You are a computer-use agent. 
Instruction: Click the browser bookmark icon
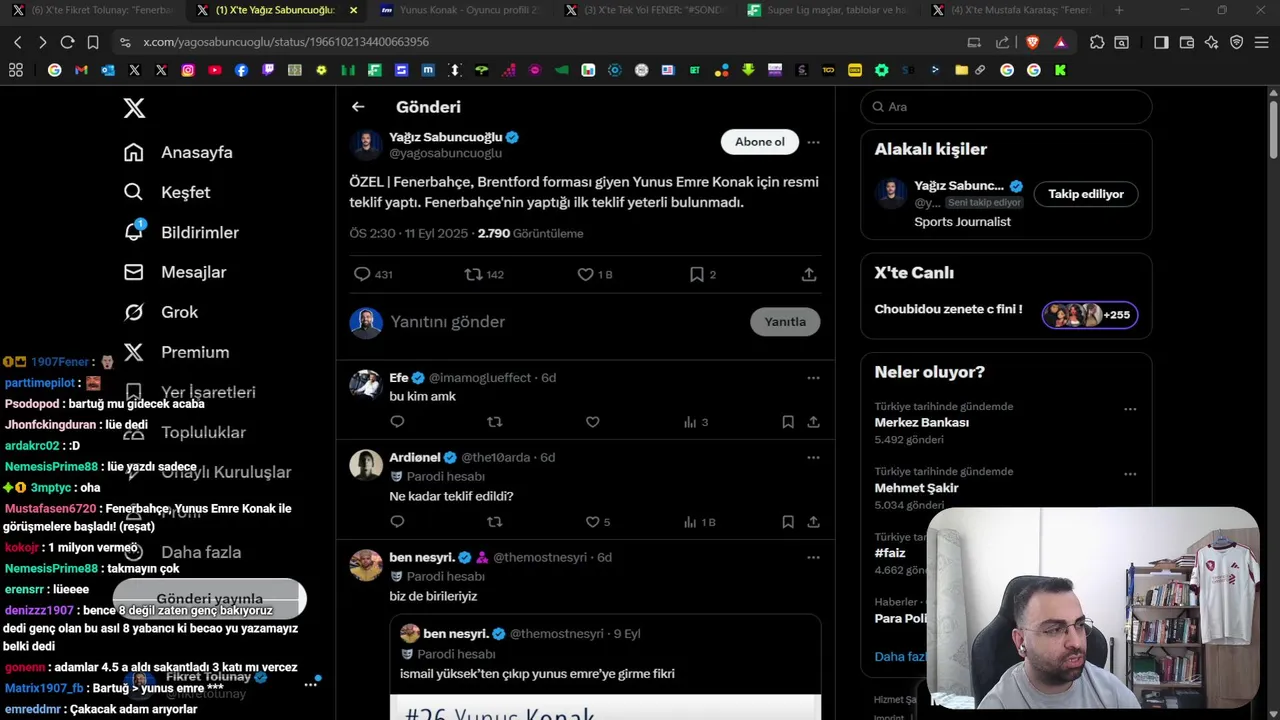93,42
